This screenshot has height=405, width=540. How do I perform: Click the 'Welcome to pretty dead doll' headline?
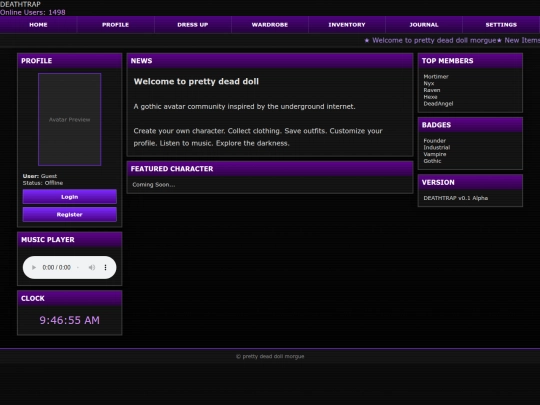(x=196, y=81)
